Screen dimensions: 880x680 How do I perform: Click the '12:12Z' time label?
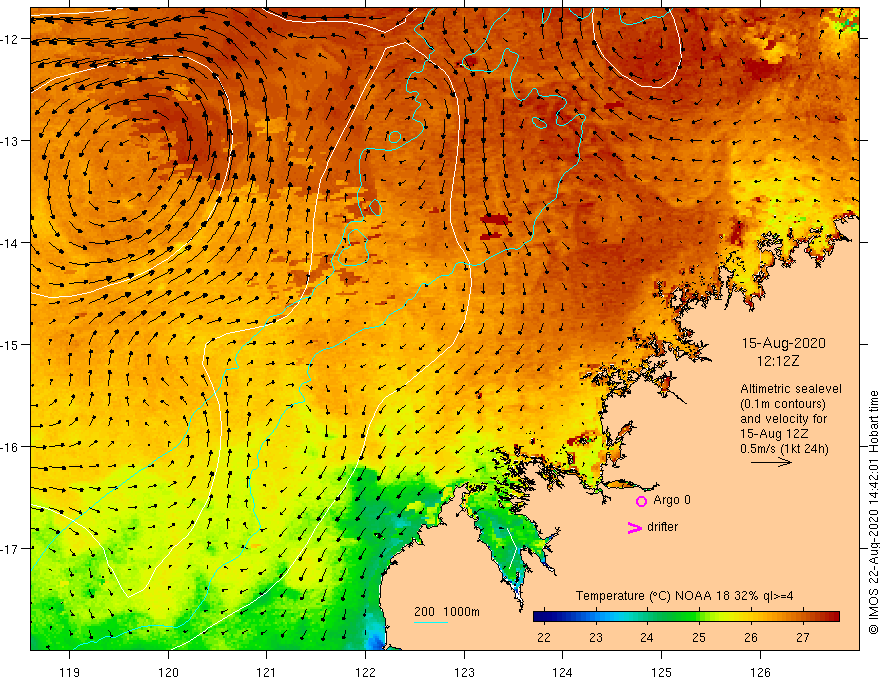coord(778,361)
